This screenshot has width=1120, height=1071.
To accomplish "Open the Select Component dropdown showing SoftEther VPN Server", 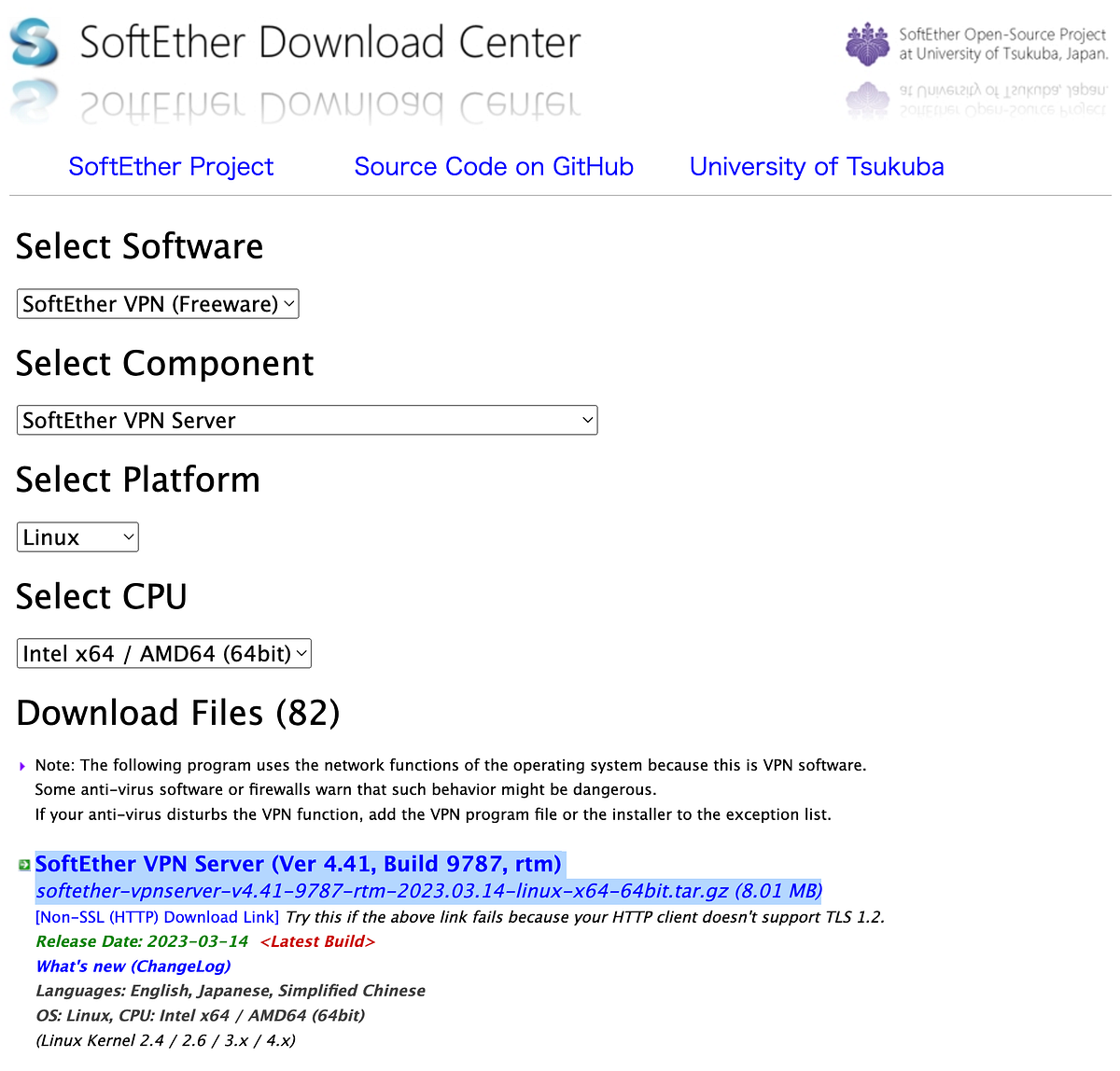I will click(x=306, y=420).
